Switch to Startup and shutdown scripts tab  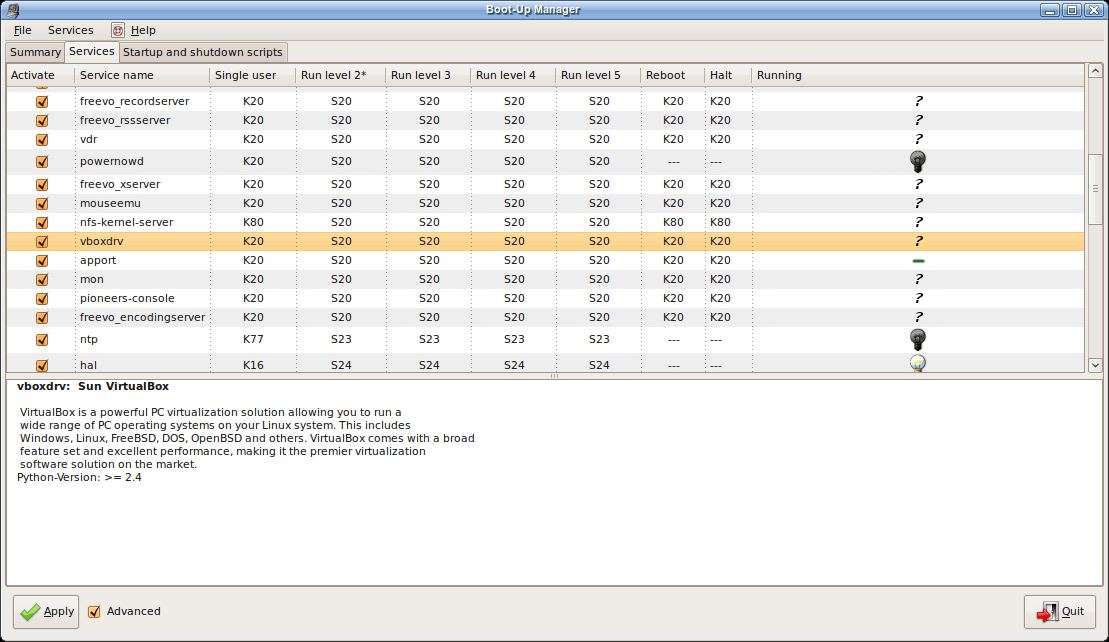(x=203, y=52)
